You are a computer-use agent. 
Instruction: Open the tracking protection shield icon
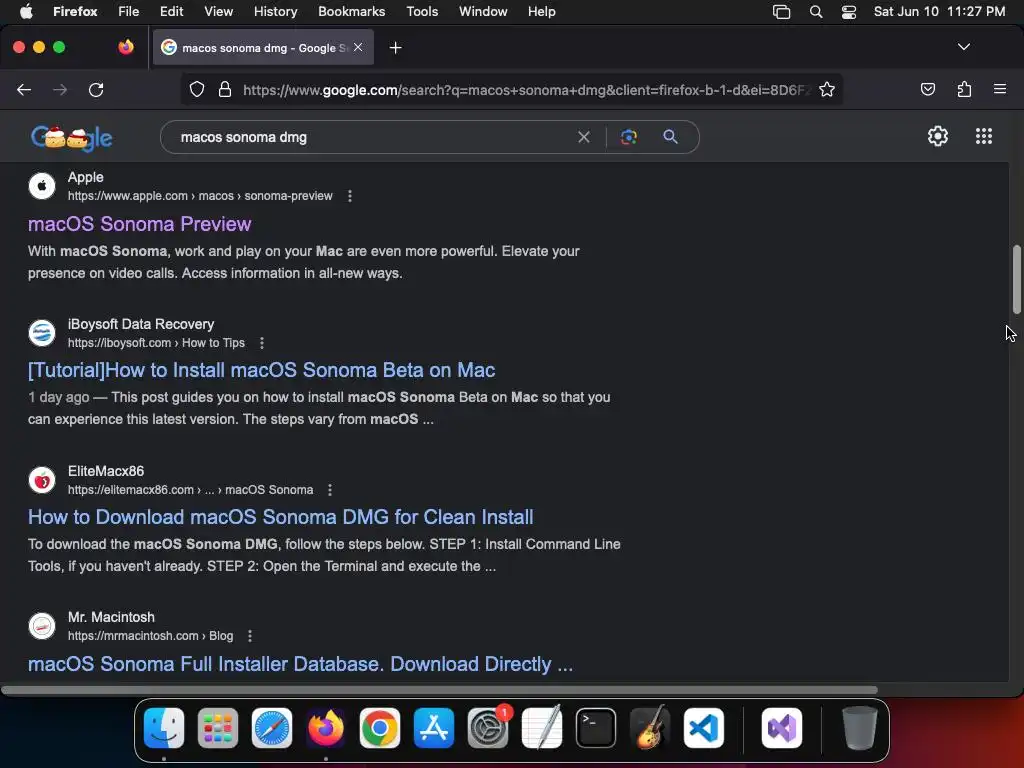(197, 89)
